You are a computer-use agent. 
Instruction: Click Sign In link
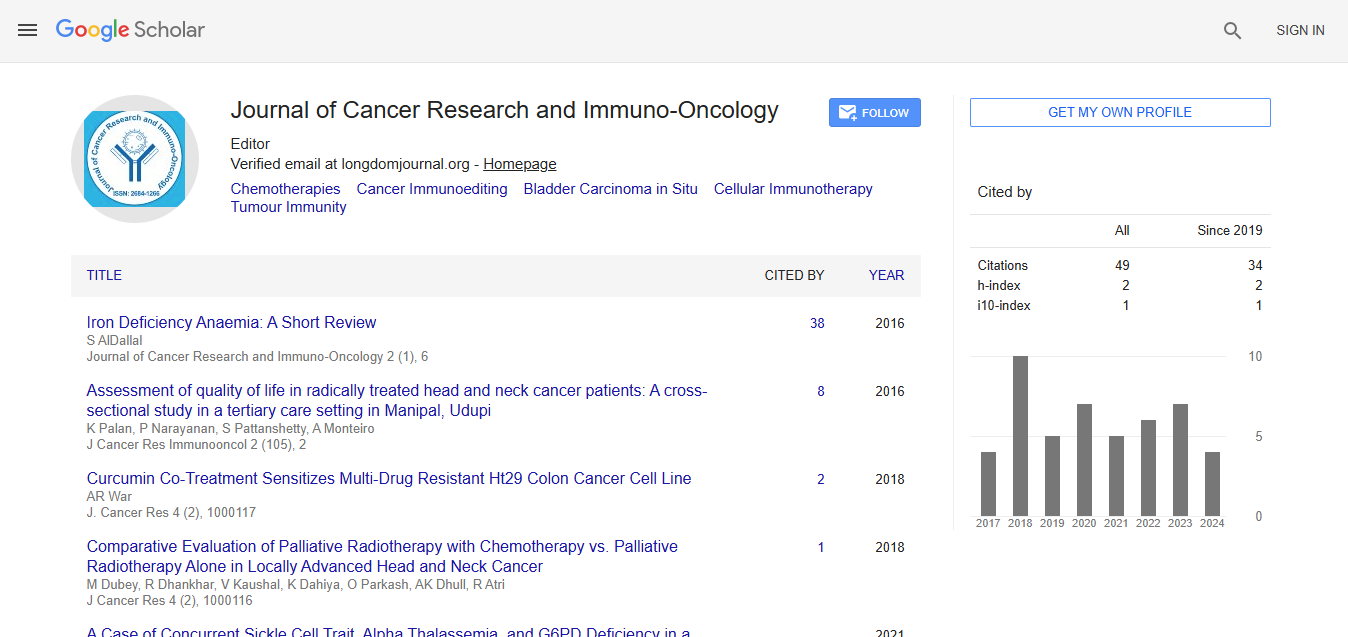coord(1300,31)
